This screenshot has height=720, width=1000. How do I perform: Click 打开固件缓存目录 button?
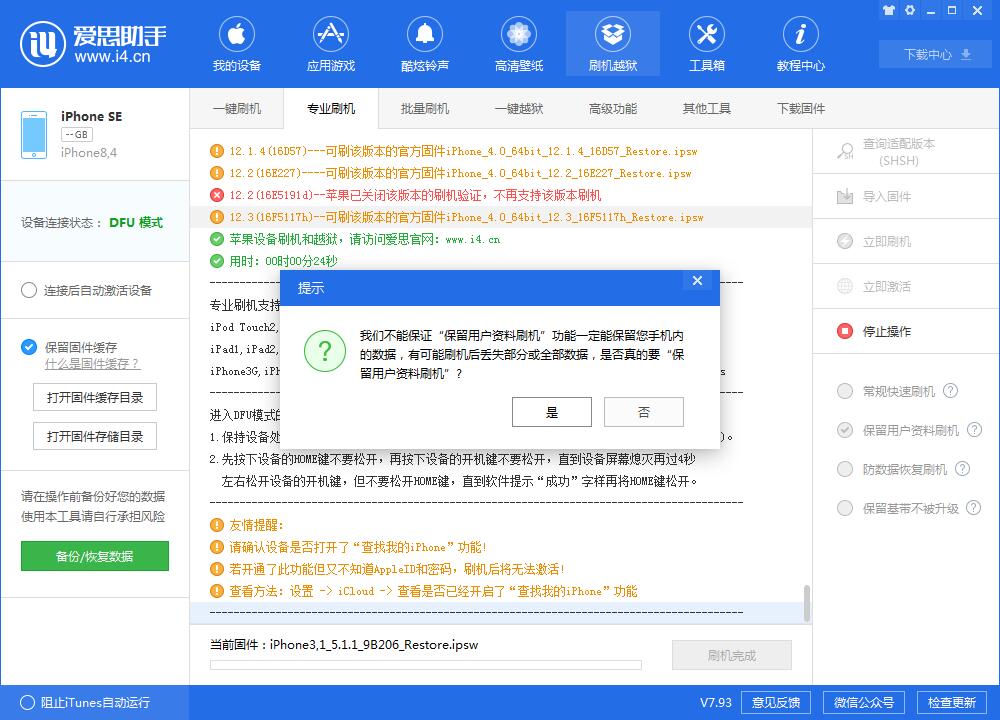click(94, 397)
